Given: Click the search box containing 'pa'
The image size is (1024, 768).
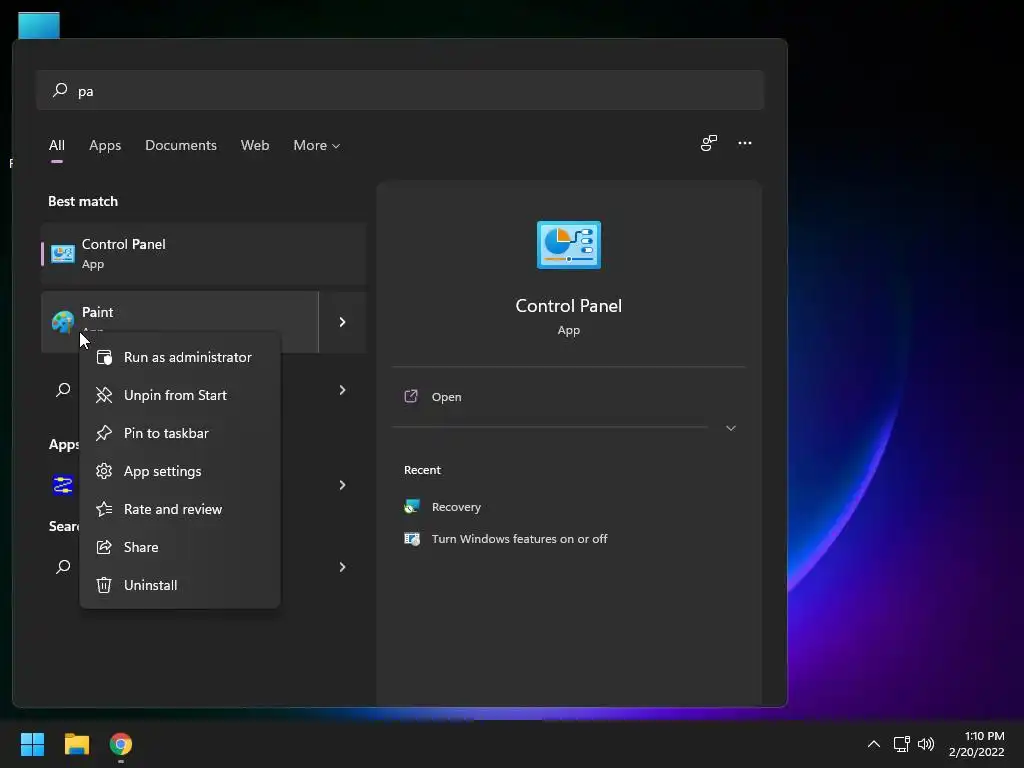Looking at the screenshot, I should (x=400, y=90).
